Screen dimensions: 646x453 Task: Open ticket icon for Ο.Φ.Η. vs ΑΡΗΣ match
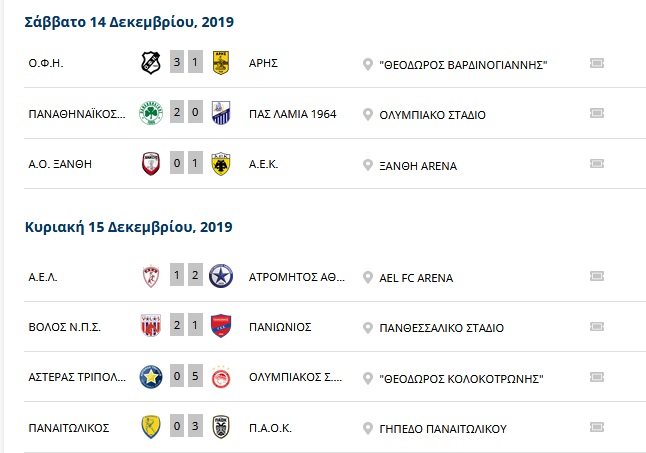(x=597, y=63)
